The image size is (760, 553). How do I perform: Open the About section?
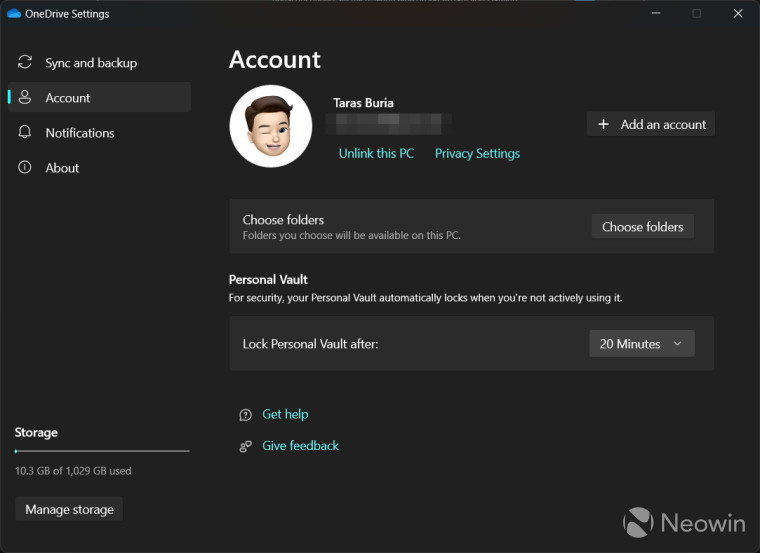tap(99, 168)
